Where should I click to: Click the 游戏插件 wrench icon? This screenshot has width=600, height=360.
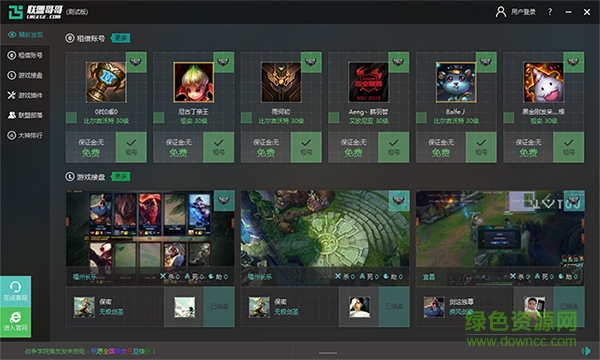pos(11,95)
